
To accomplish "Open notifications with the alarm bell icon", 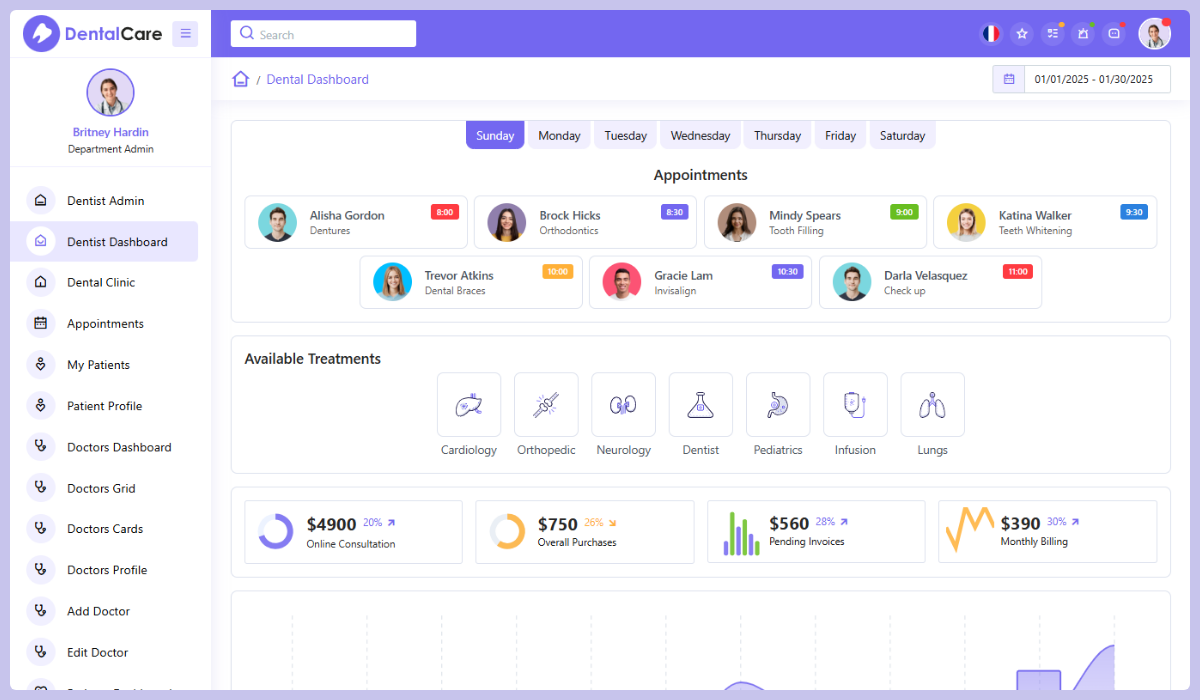I will coord(1083,33).
